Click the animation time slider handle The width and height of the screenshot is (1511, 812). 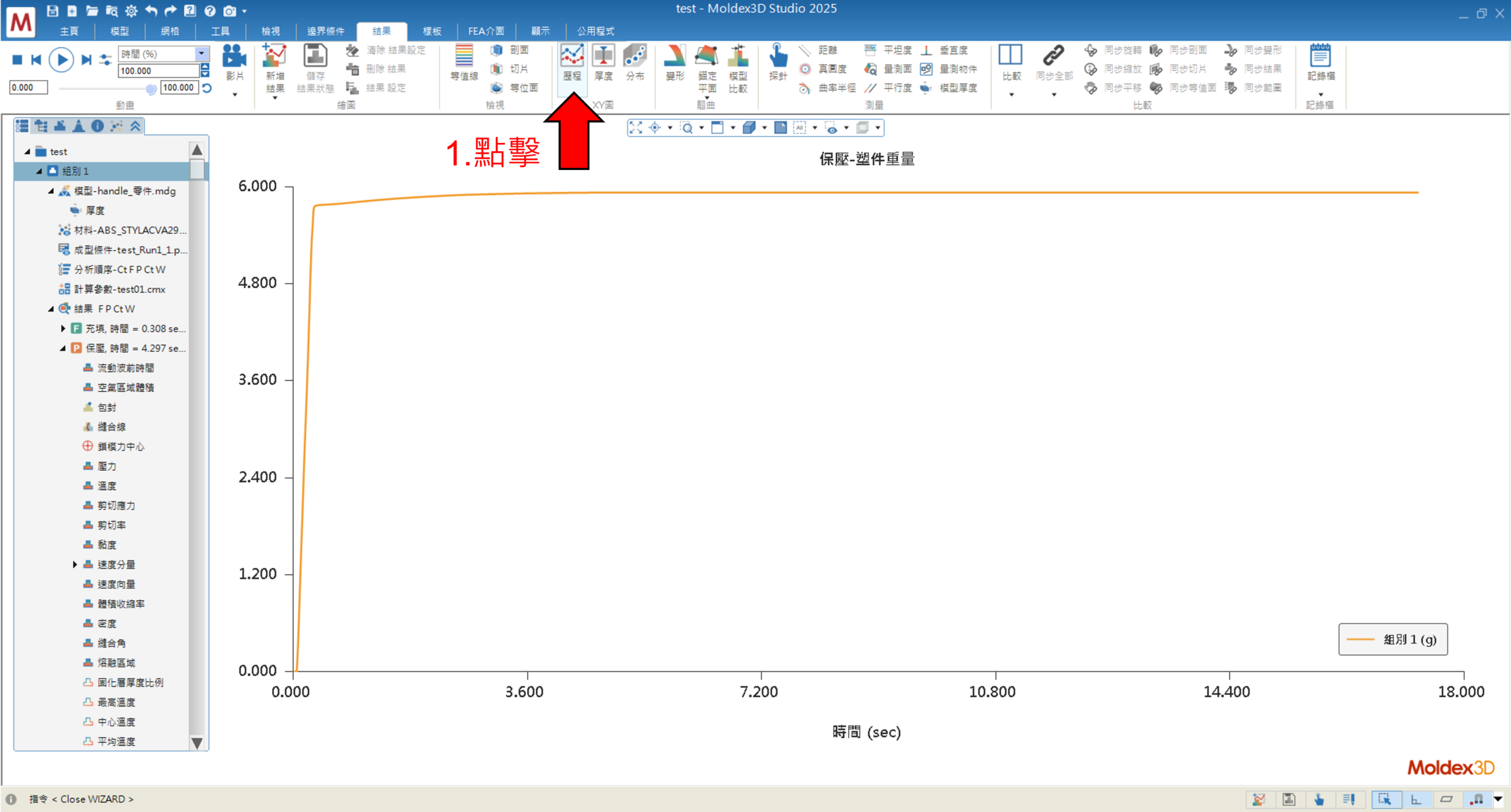coord(151,89)
